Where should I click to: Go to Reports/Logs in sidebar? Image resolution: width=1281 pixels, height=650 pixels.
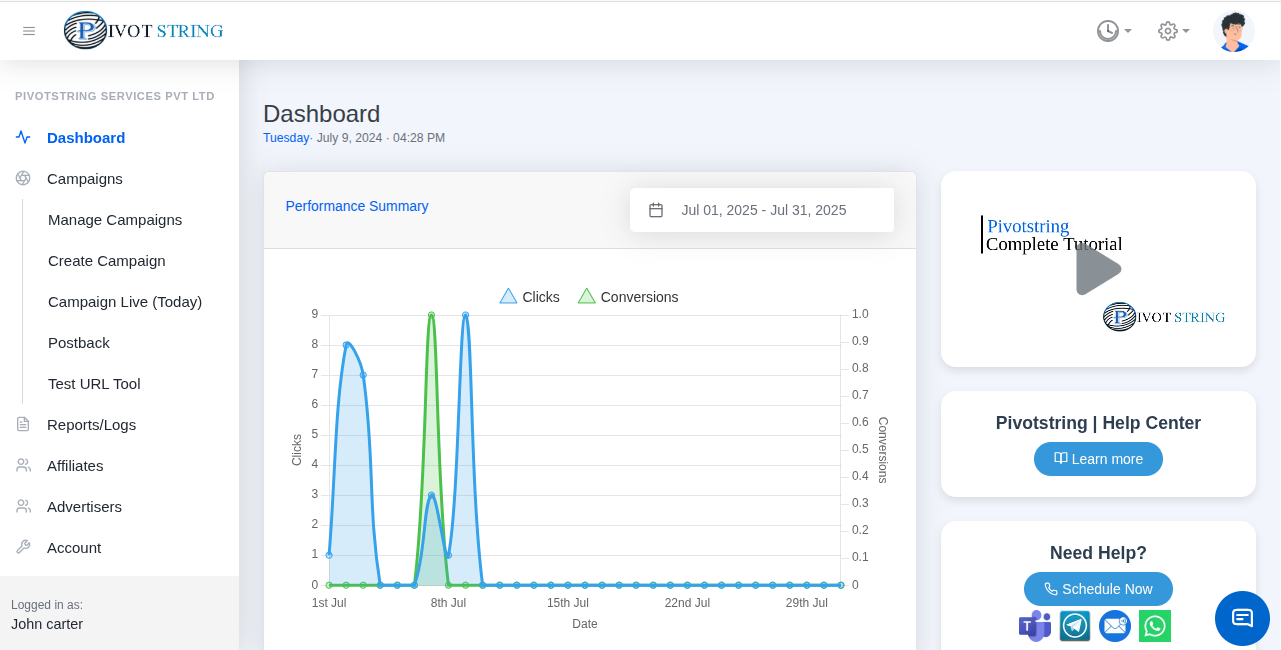coord(91,425)
